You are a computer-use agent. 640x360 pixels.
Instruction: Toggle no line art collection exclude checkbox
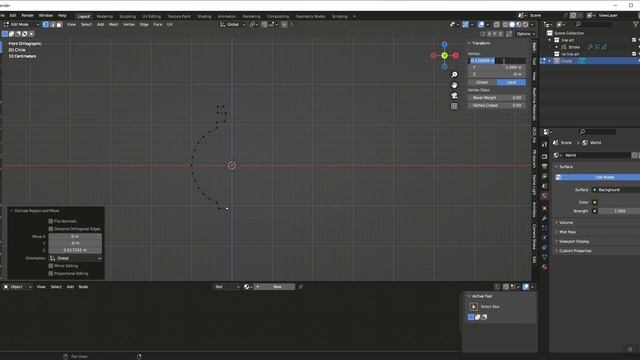[x=634, y=53]
